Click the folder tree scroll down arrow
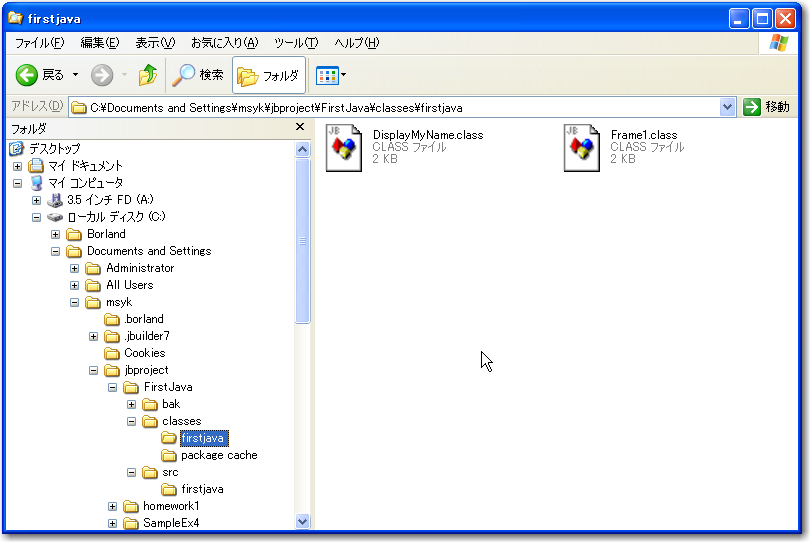Screen dimensions: 810x542 coord(303,521)
